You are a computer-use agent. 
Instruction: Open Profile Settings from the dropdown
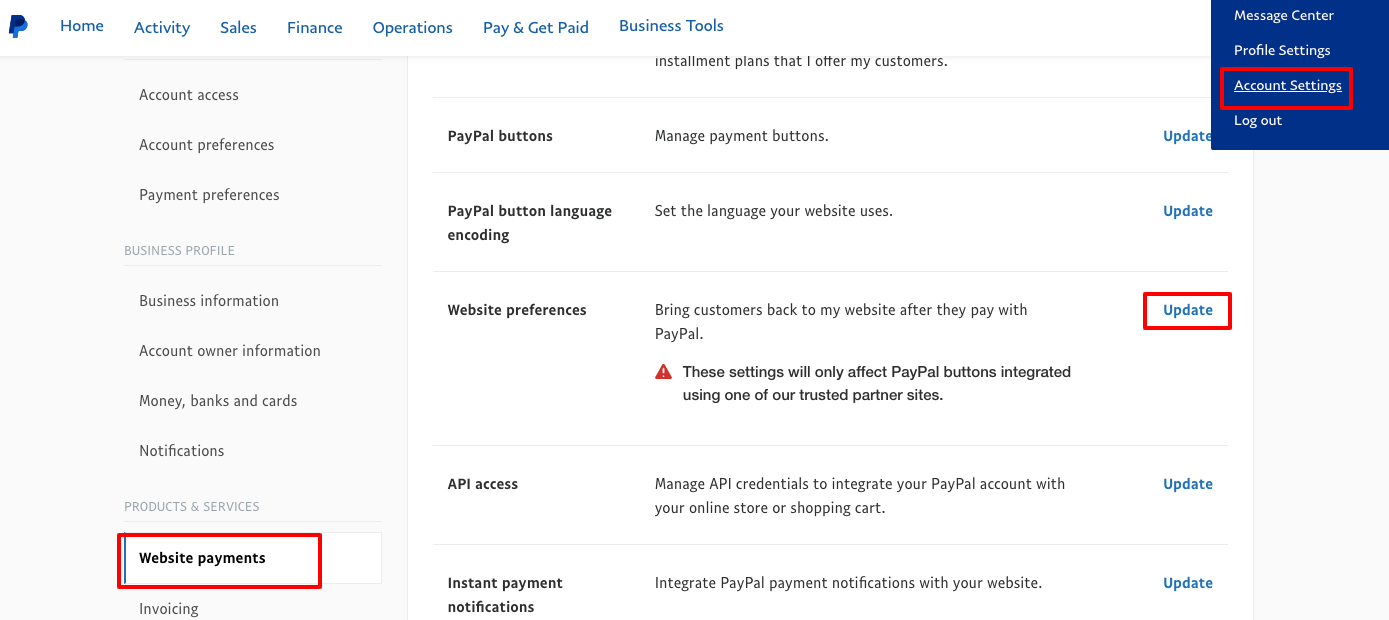(x=1282, y=50)
